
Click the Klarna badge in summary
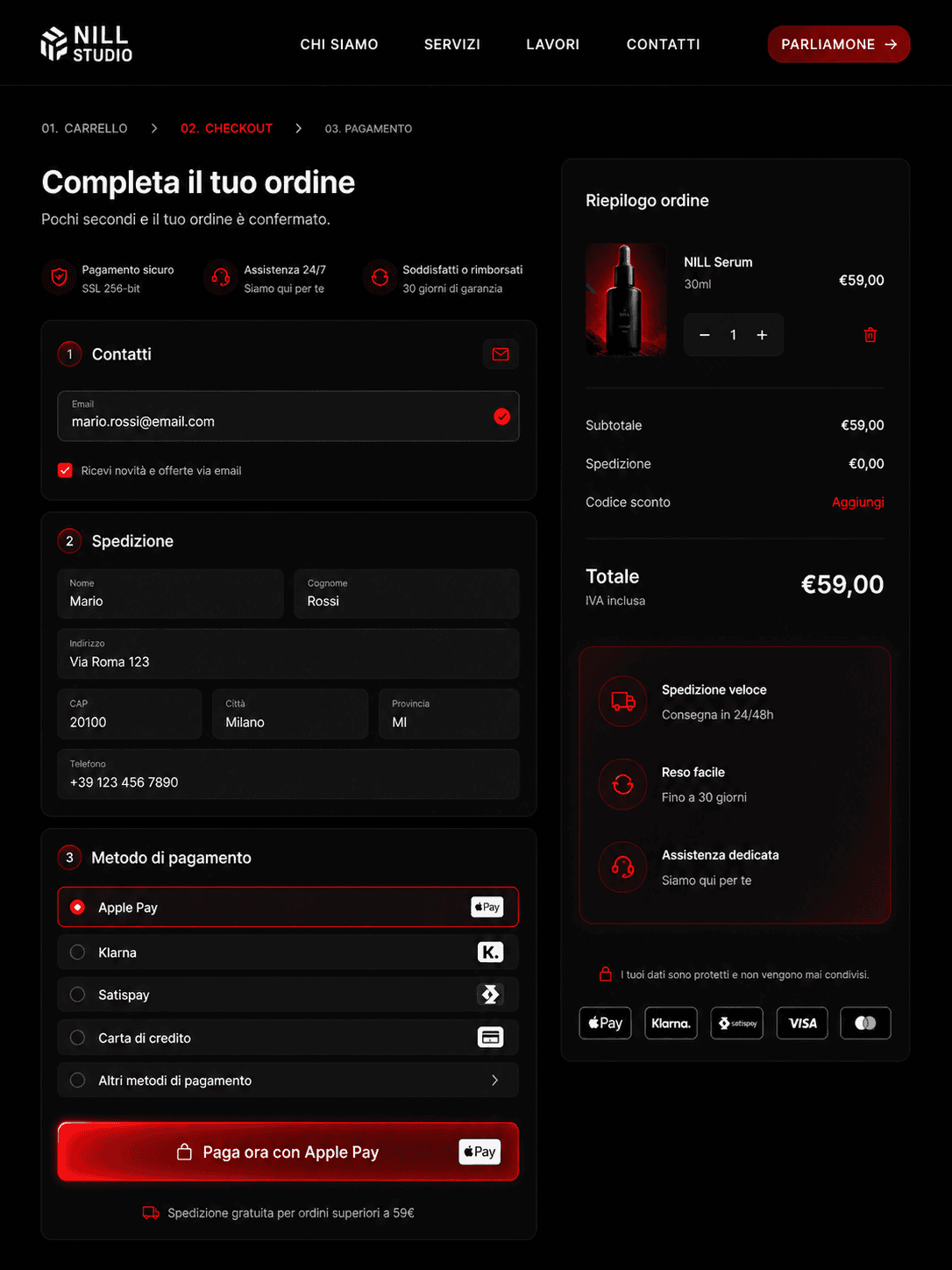[671, 1023]
